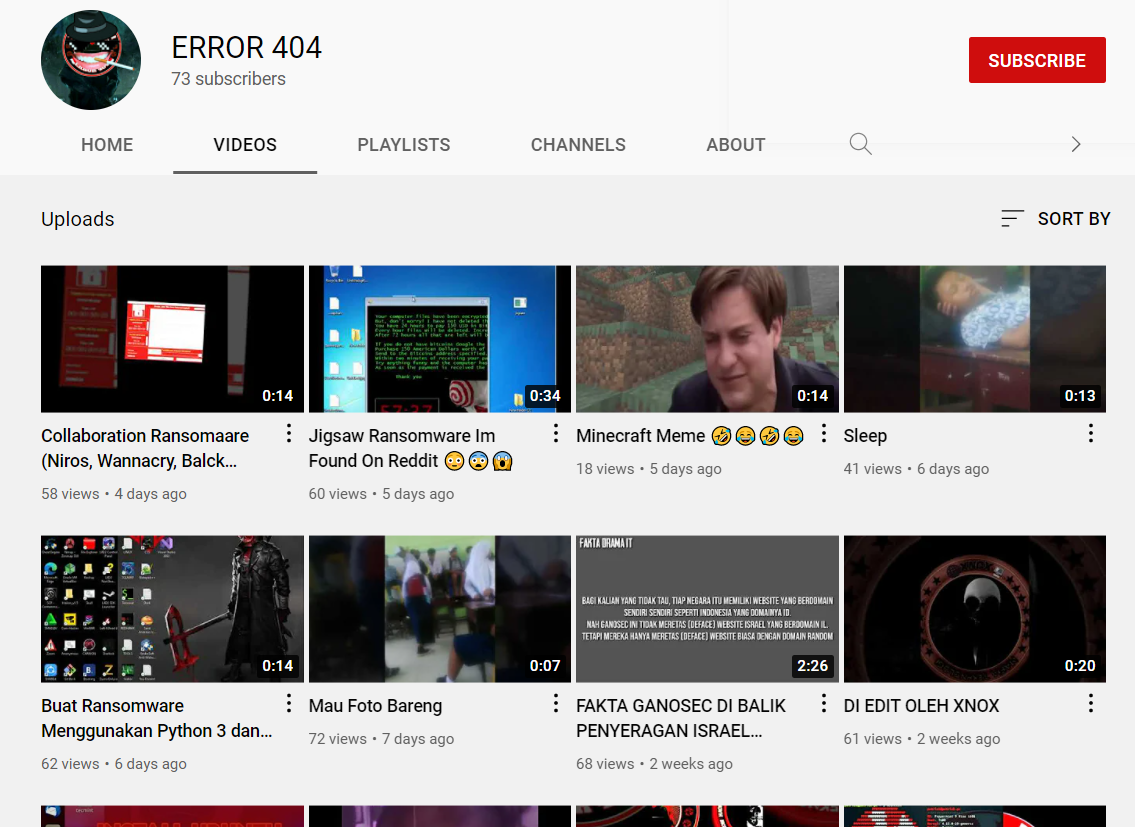Open the channel search magnifier icon

[x=860, y=144]
